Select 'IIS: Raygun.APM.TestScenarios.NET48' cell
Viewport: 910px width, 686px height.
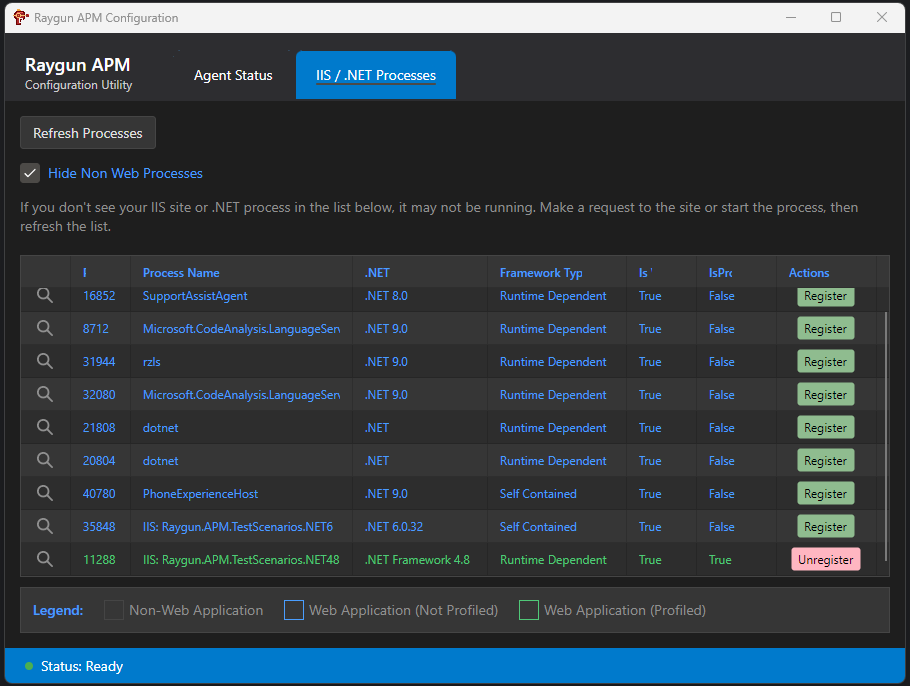pos(241,559)
